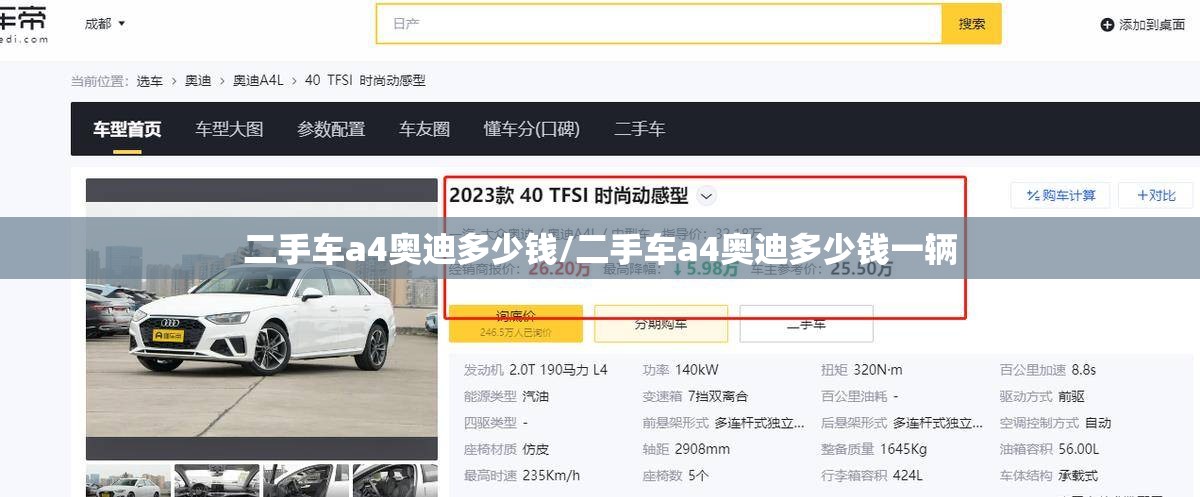
Task: Click the 2908mm wheelbase value
Action: (701, 449)
